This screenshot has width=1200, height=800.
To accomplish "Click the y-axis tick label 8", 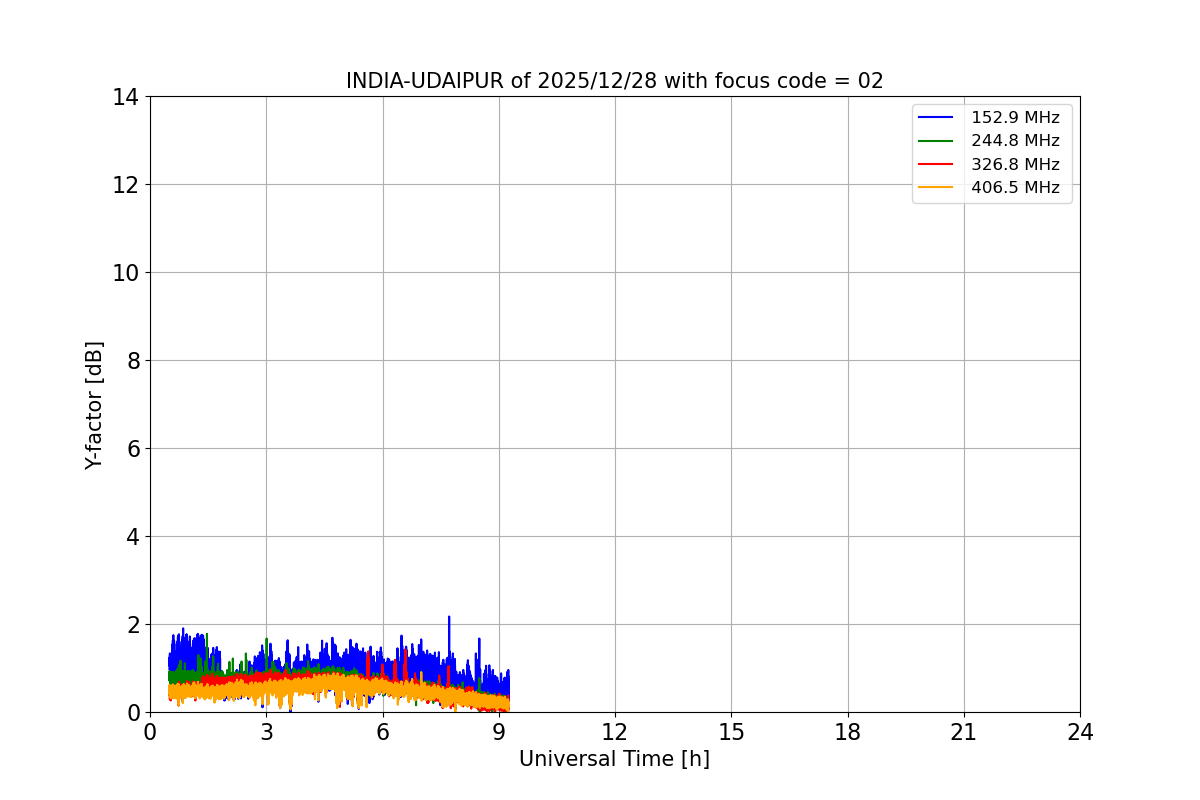I will 133,361.
